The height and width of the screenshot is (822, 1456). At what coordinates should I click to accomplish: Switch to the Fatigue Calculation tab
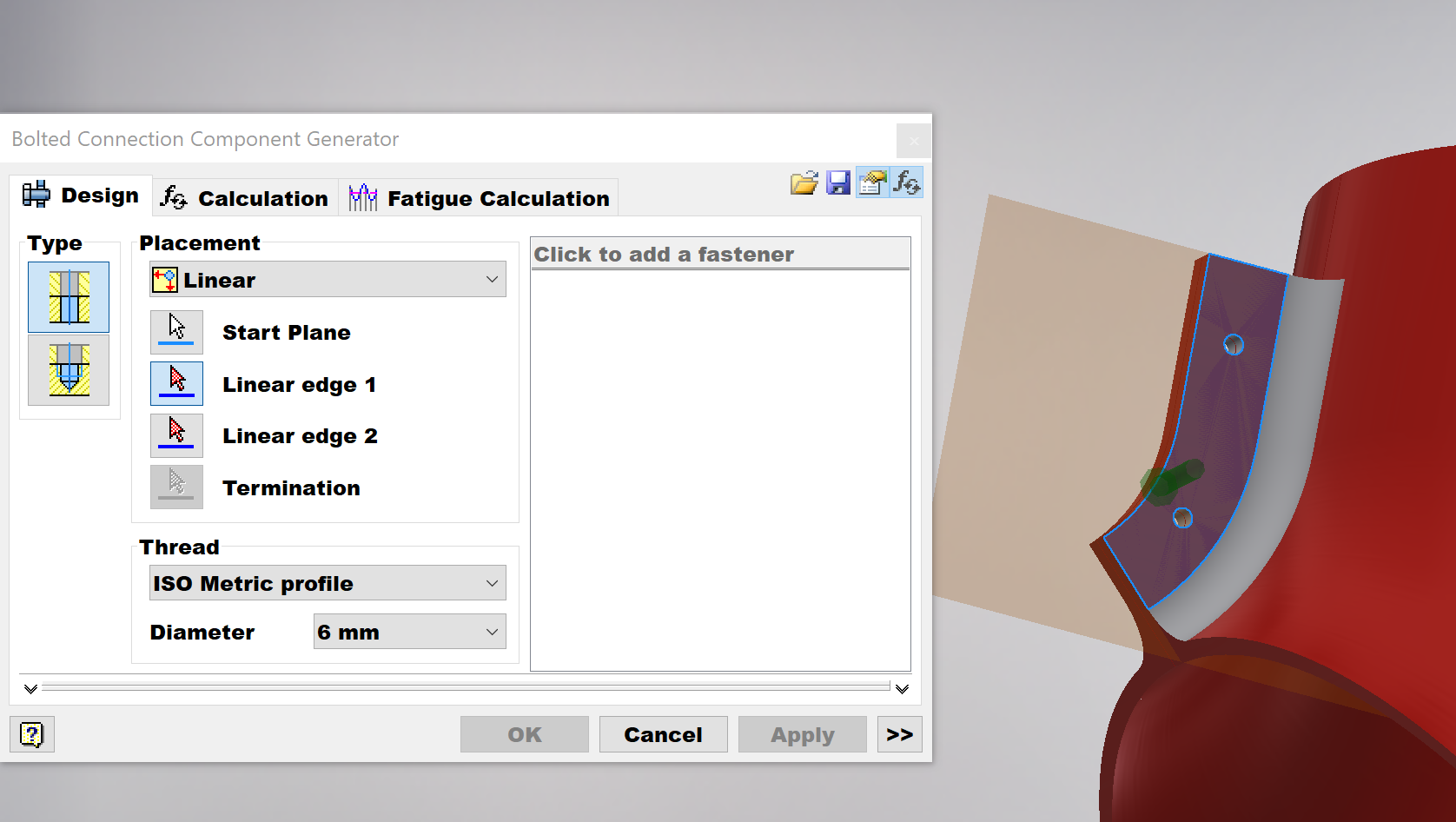480,197
